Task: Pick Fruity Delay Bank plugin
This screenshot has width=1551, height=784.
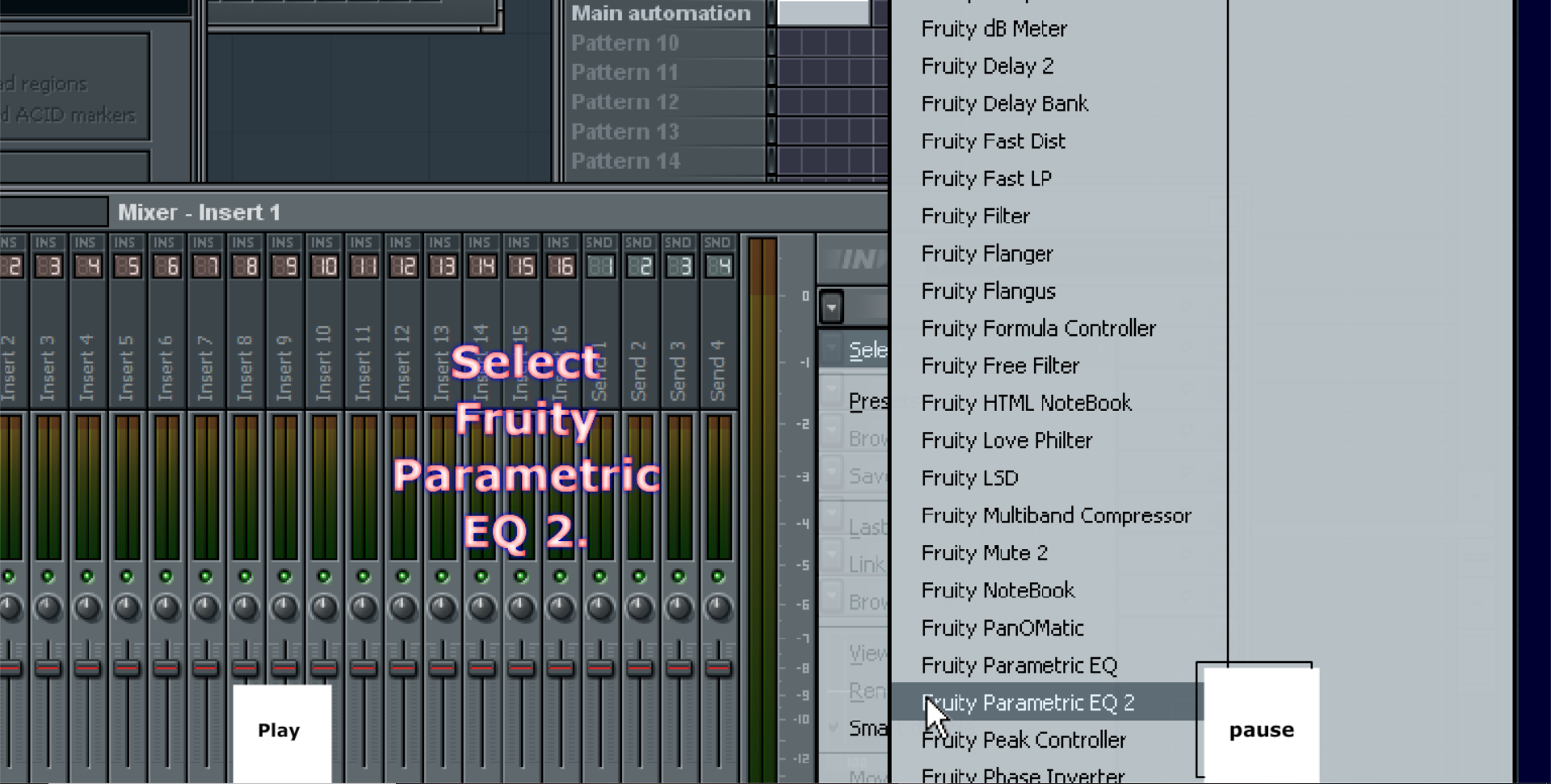Action: [x=1004, y=104]
